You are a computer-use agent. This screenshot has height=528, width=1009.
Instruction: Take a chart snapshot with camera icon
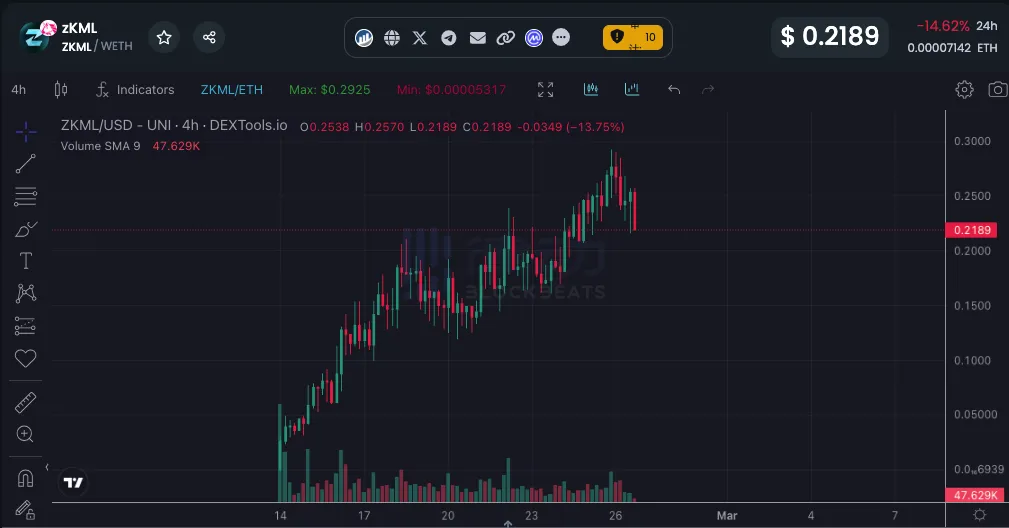click(x=997, y=89)
